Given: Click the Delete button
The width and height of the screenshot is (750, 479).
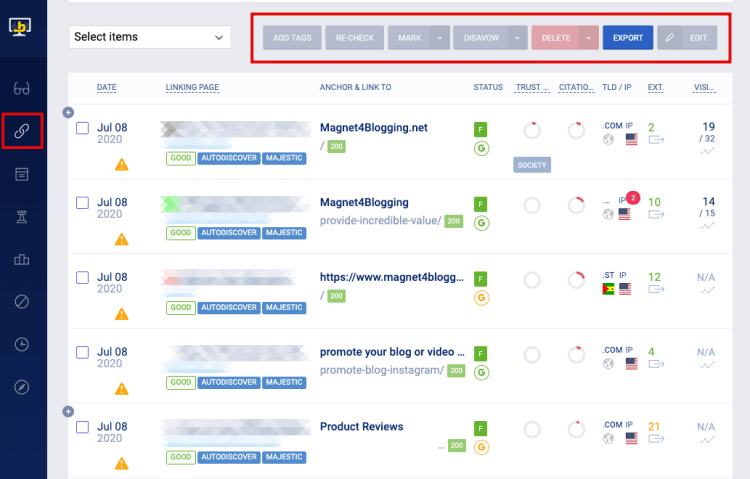Looking at the screenshot, I should (555, 37).
